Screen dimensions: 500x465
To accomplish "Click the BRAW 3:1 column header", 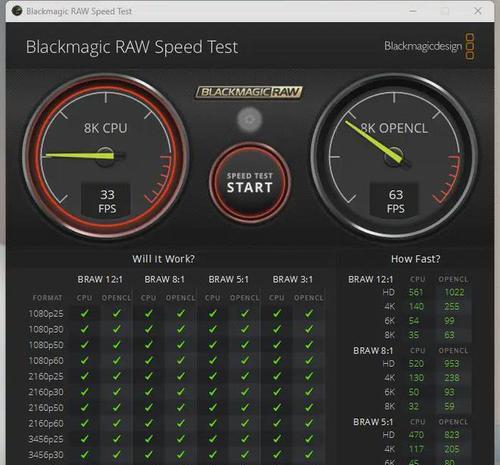I will (293, 279).
